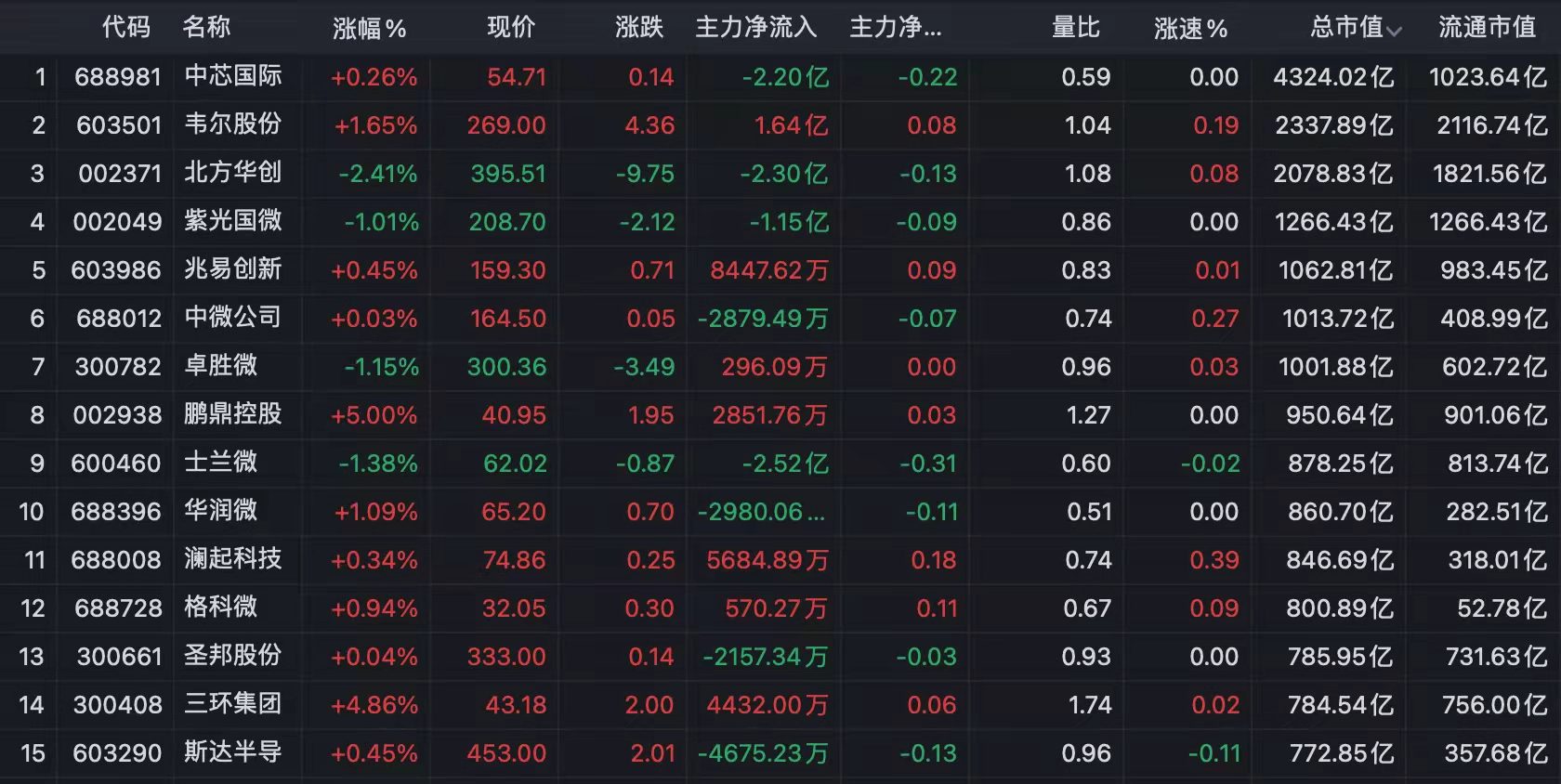Click the sort arrow beside 总市值 header
This screenshot has height=784, width=1561.
click(x=1394, y=31)
